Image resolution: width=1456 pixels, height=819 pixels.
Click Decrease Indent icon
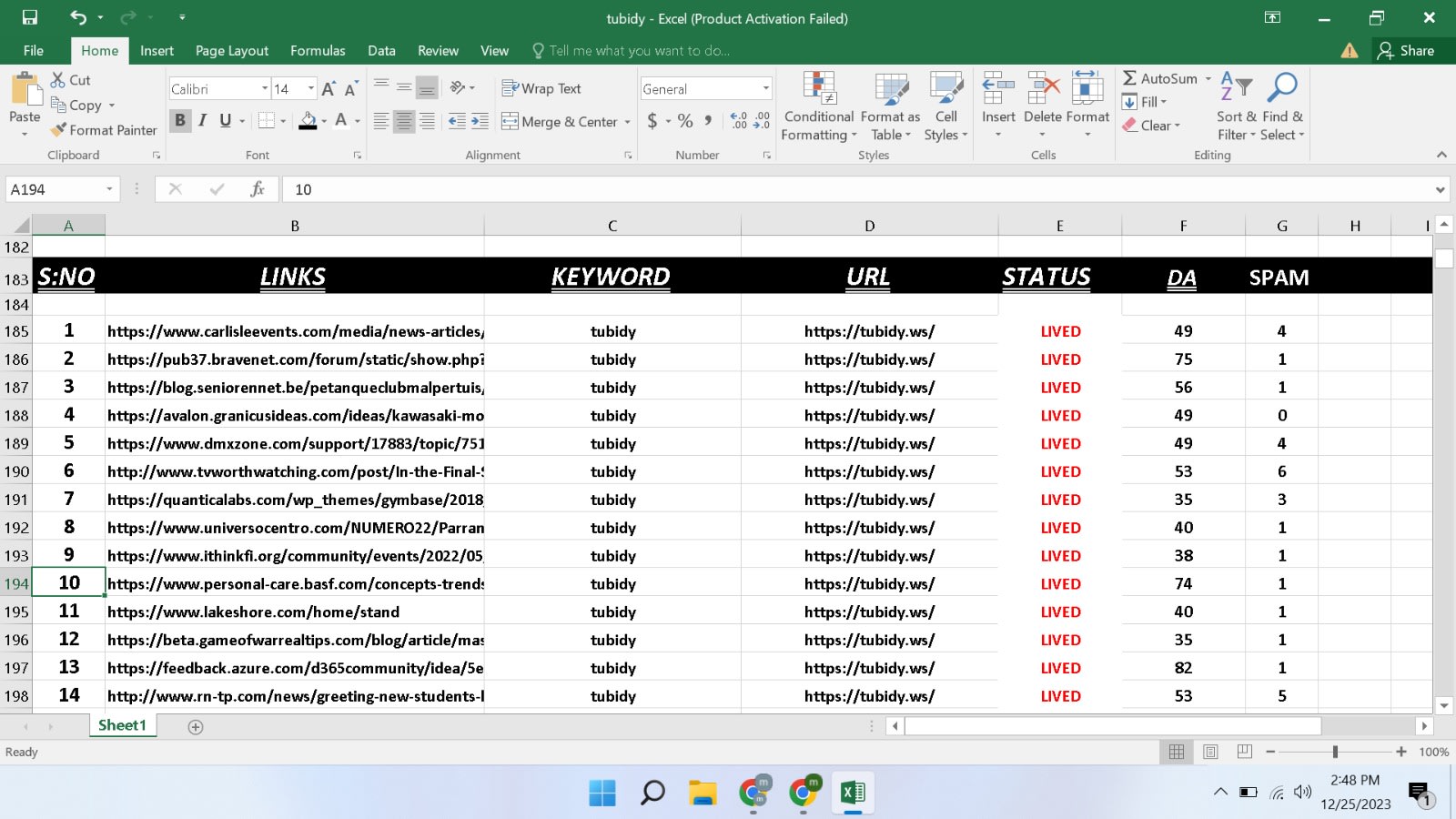(x=457, y=121)
